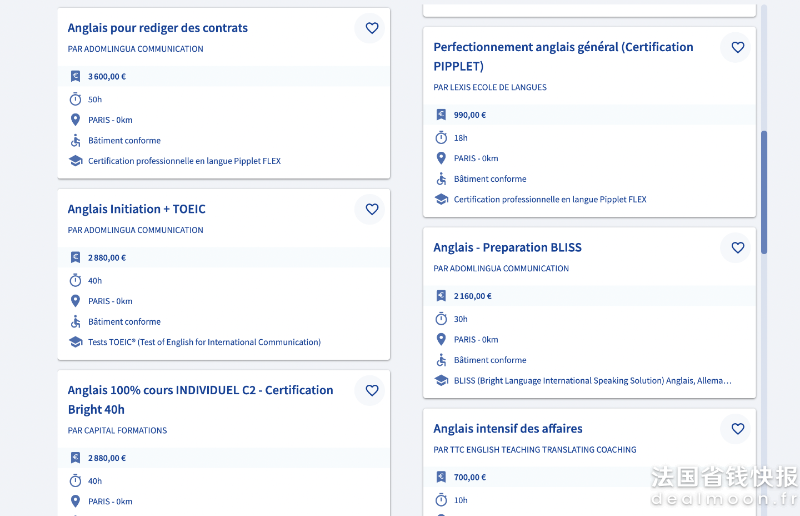Favorite the Anglais Initiation + TOEIC course
800x516 pixels.
click(372, 209)
